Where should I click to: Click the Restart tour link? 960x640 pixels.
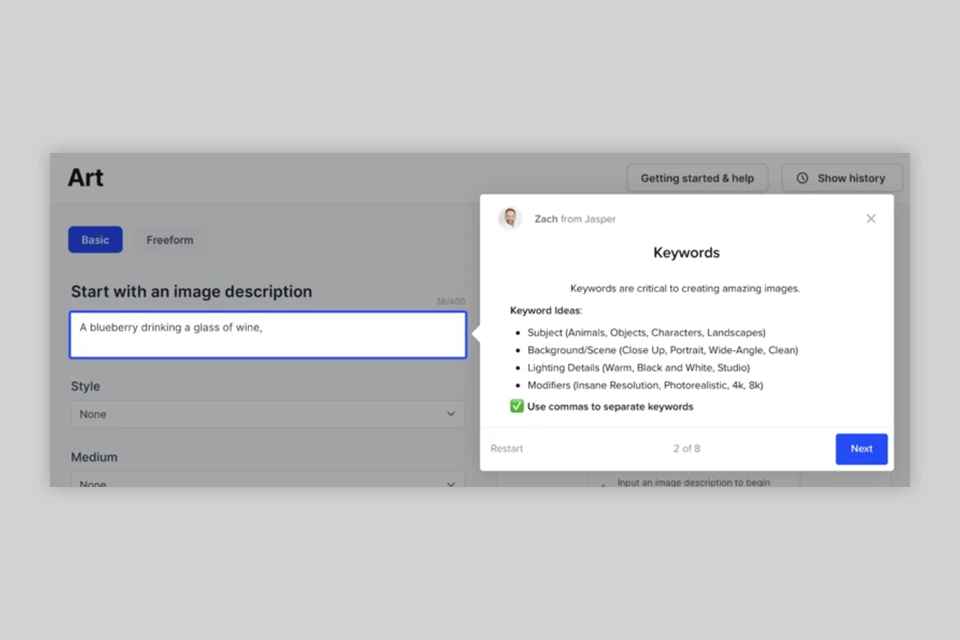coord(507,449)
